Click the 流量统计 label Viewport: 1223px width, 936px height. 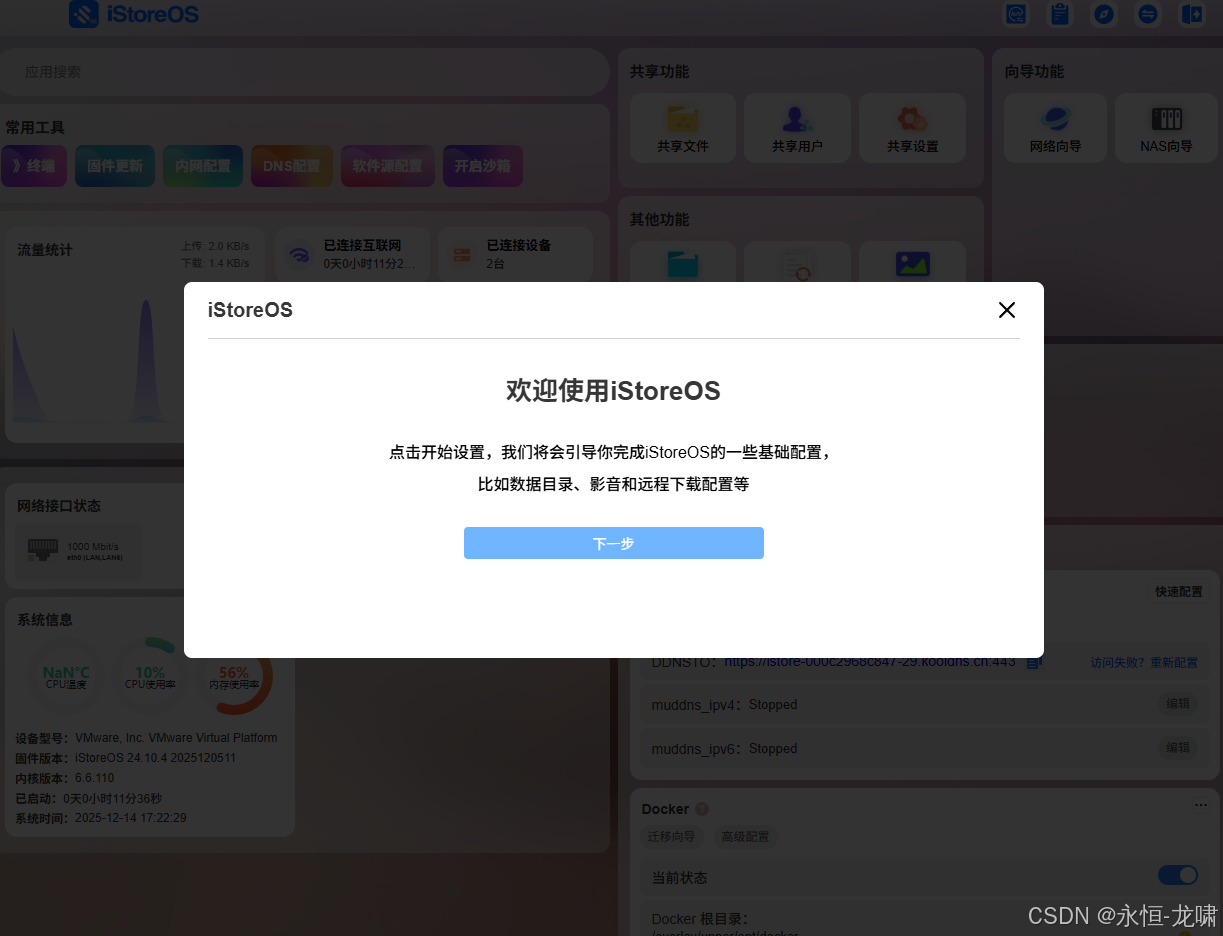(x=44, y=250)
